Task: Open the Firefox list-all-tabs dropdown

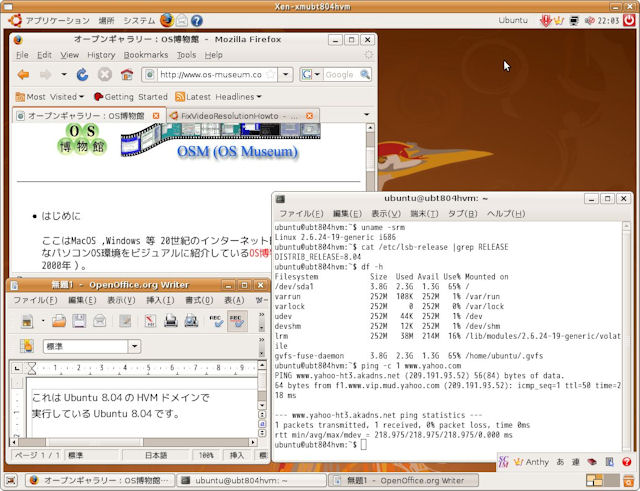Action: (x=367, y=115)
